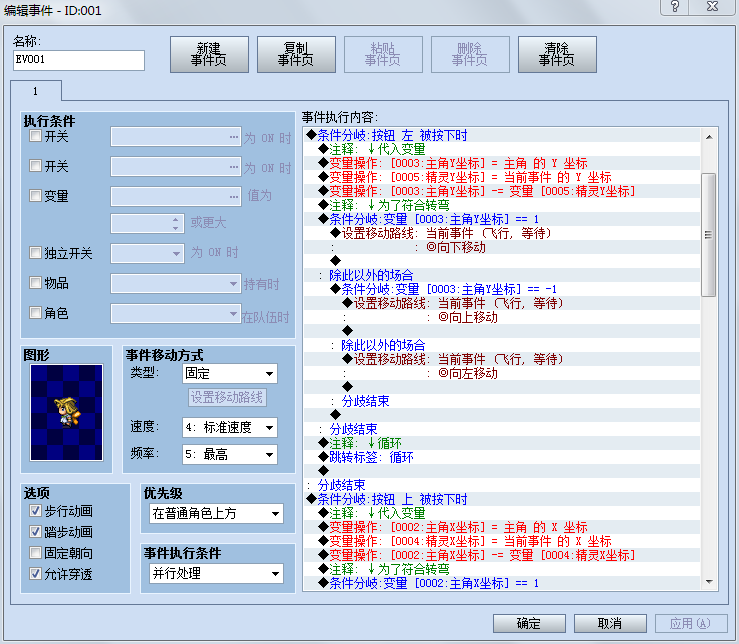Image resolution: width=739 pixels, height=644 pixels.
Task: Open 类型 dropdown showing 固定
Action: tap(230, 374)
